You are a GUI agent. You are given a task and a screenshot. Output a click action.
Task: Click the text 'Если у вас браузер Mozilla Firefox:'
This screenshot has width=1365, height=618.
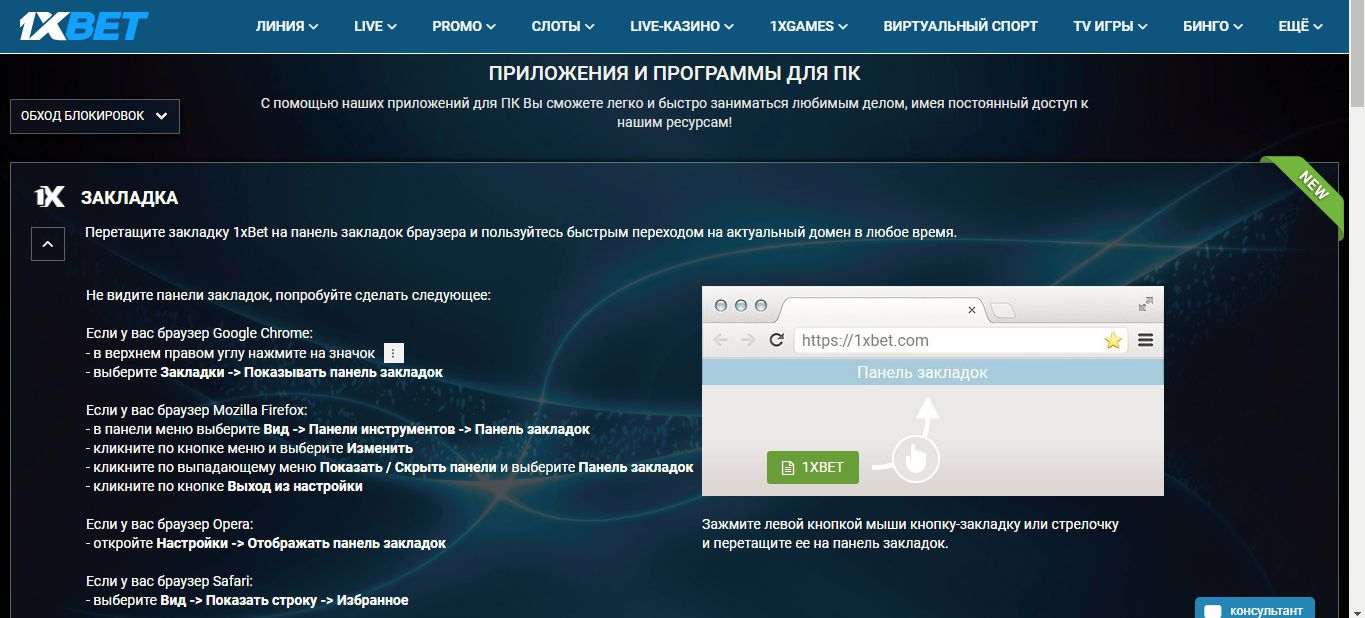197,410
